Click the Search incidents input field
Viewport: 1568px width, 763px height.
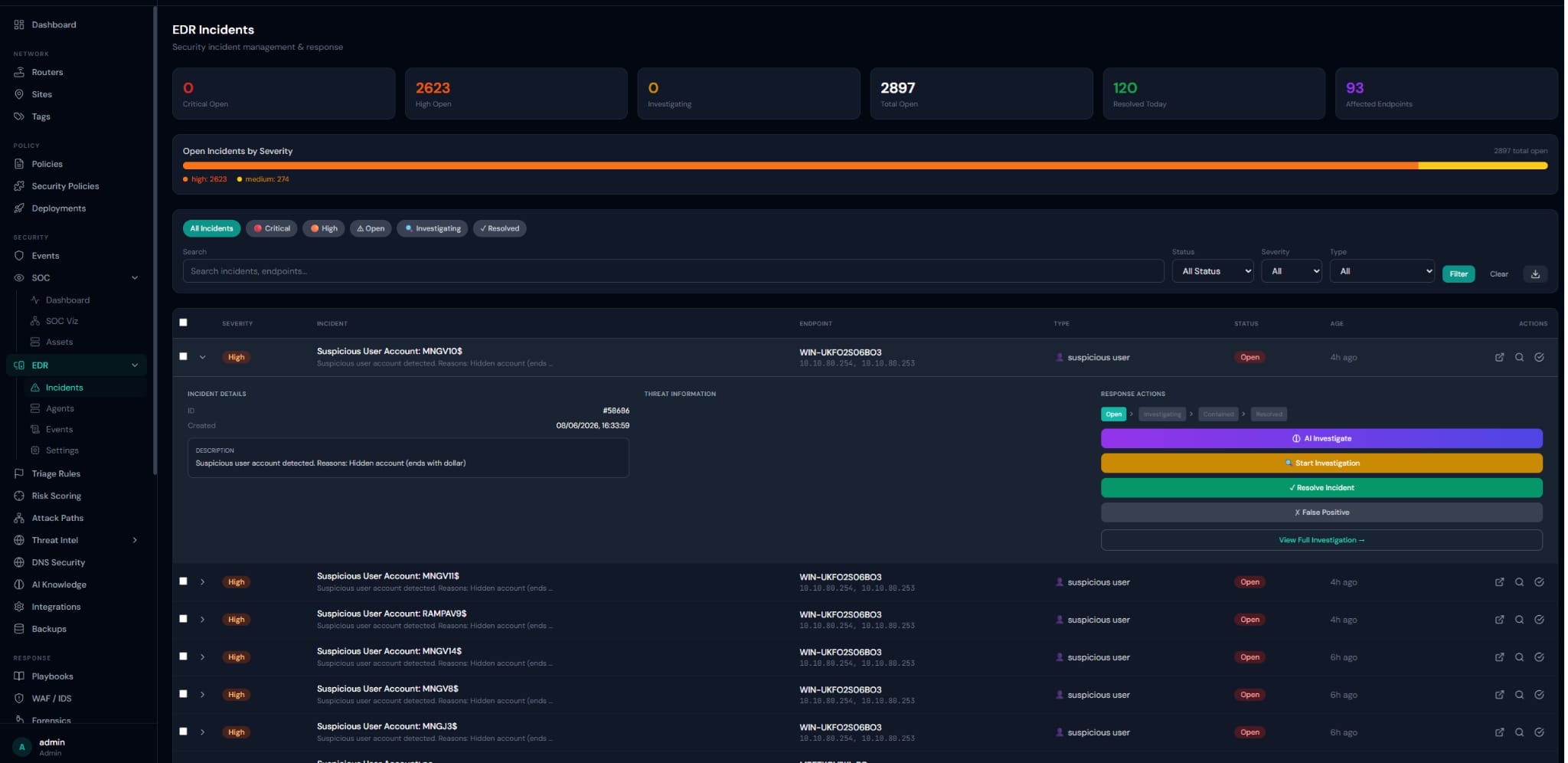[673, 271]
